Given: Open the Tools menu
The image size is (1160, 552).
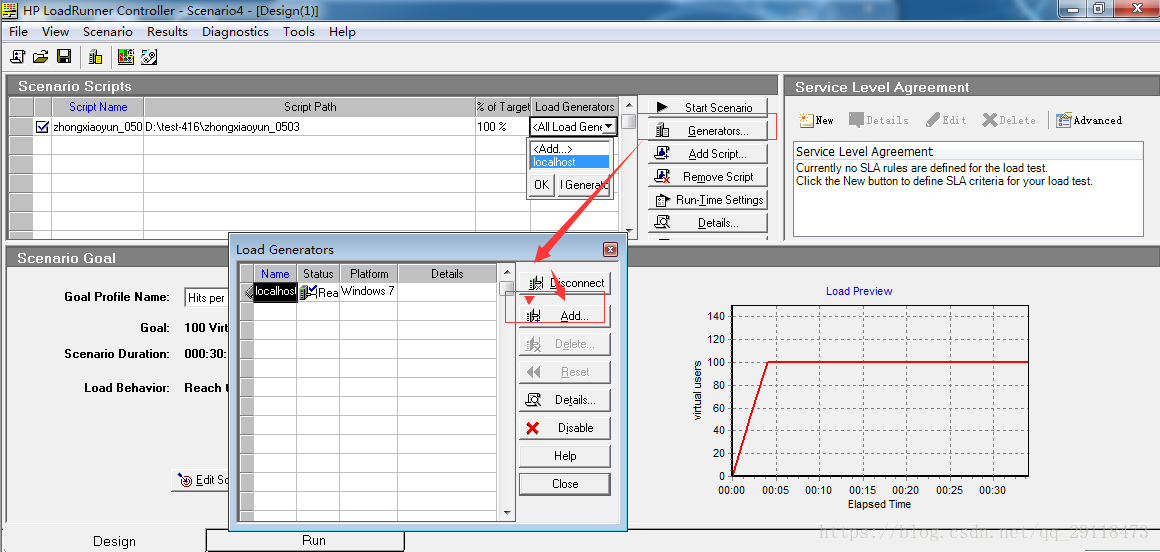Looking at the screenshot, I should coord(299,32).
